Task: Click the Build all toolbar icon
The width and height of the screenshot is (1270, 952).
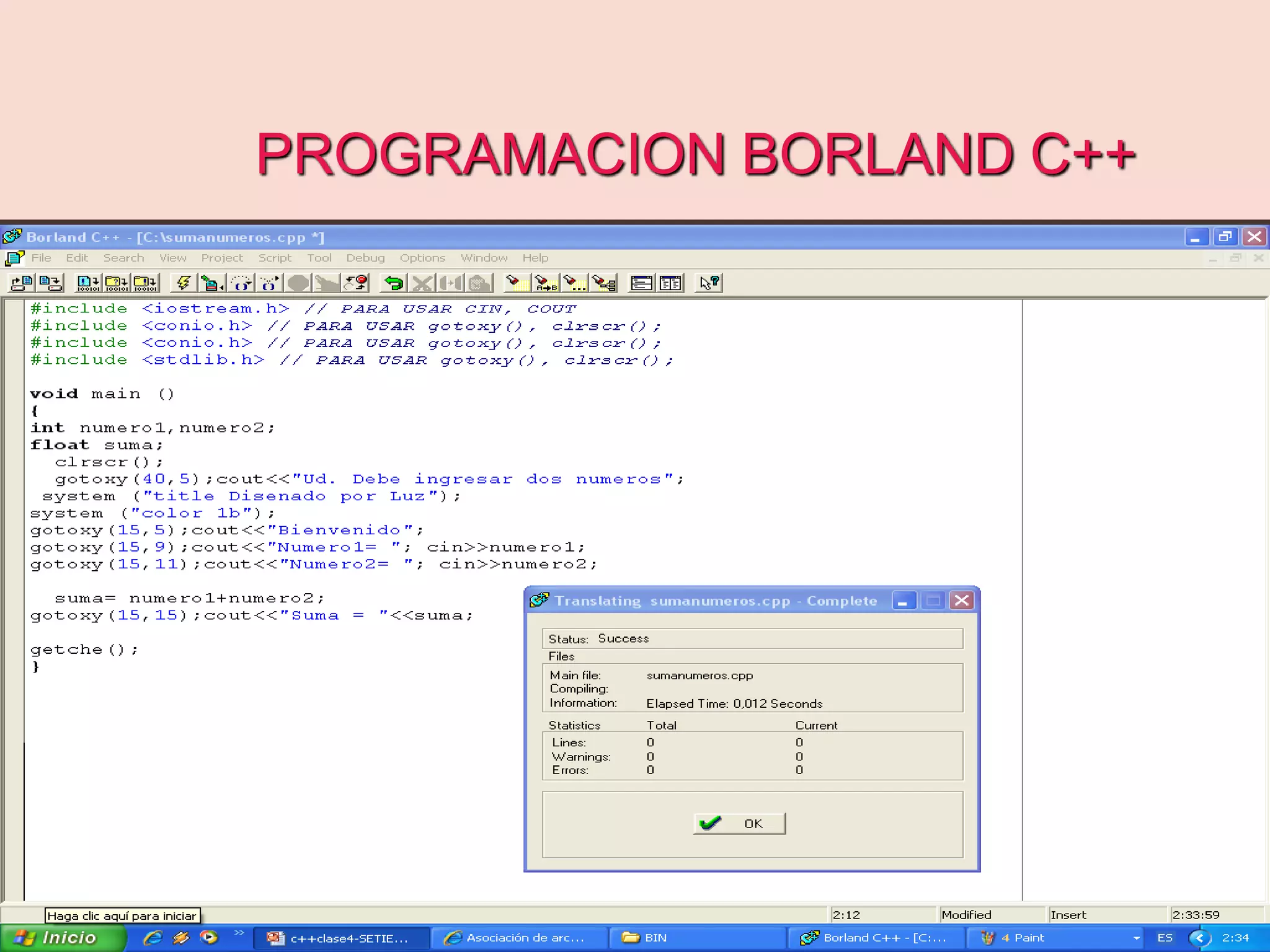Action: pos(145,283)
